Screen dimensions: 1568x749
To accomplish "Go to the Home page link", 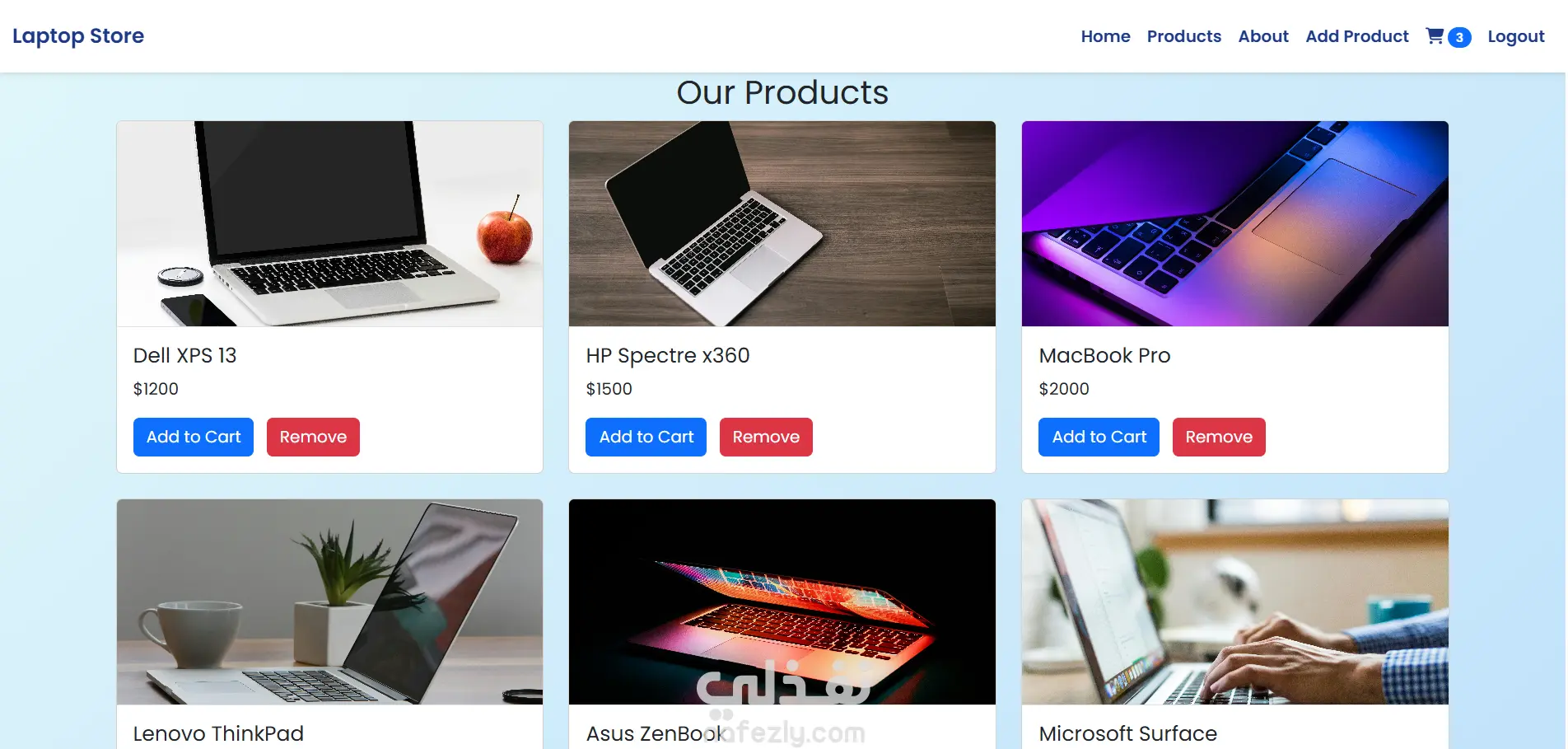I will click(x=1105, y=36).
